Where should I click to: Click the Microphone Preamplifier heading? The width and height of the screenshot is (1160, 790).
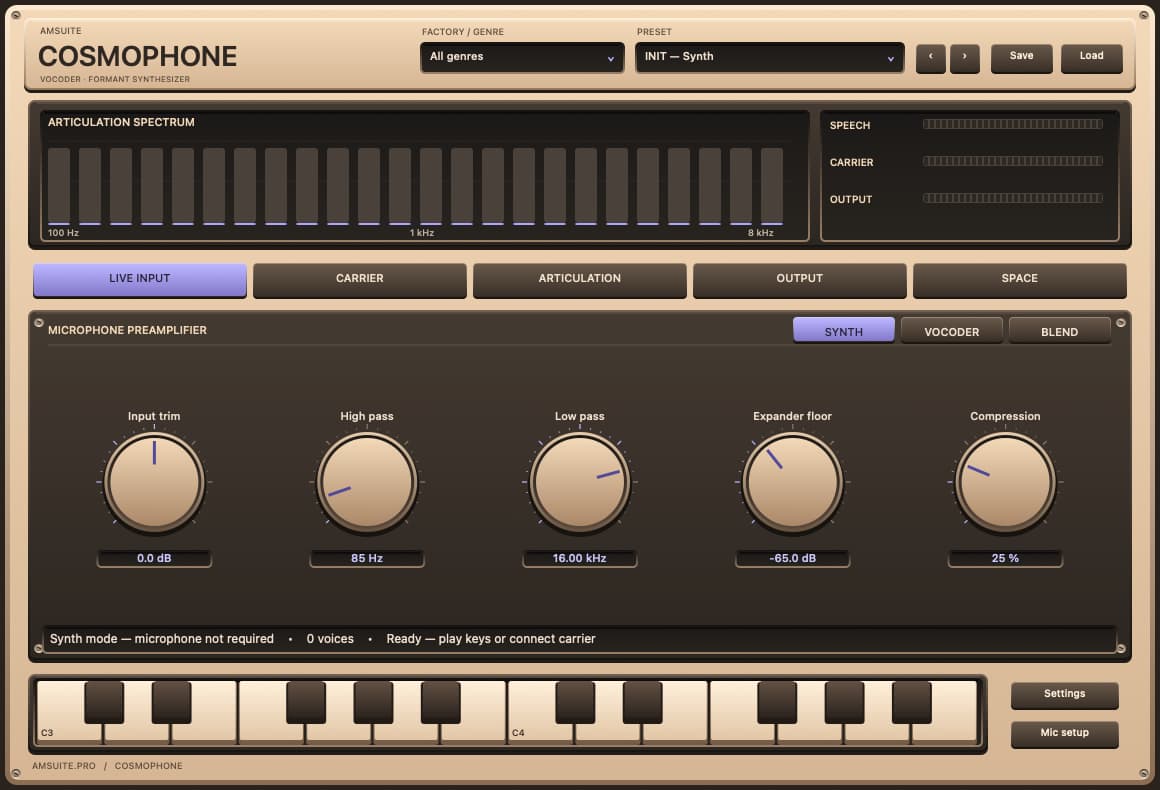pyautogui.click(x=127, y=331)
